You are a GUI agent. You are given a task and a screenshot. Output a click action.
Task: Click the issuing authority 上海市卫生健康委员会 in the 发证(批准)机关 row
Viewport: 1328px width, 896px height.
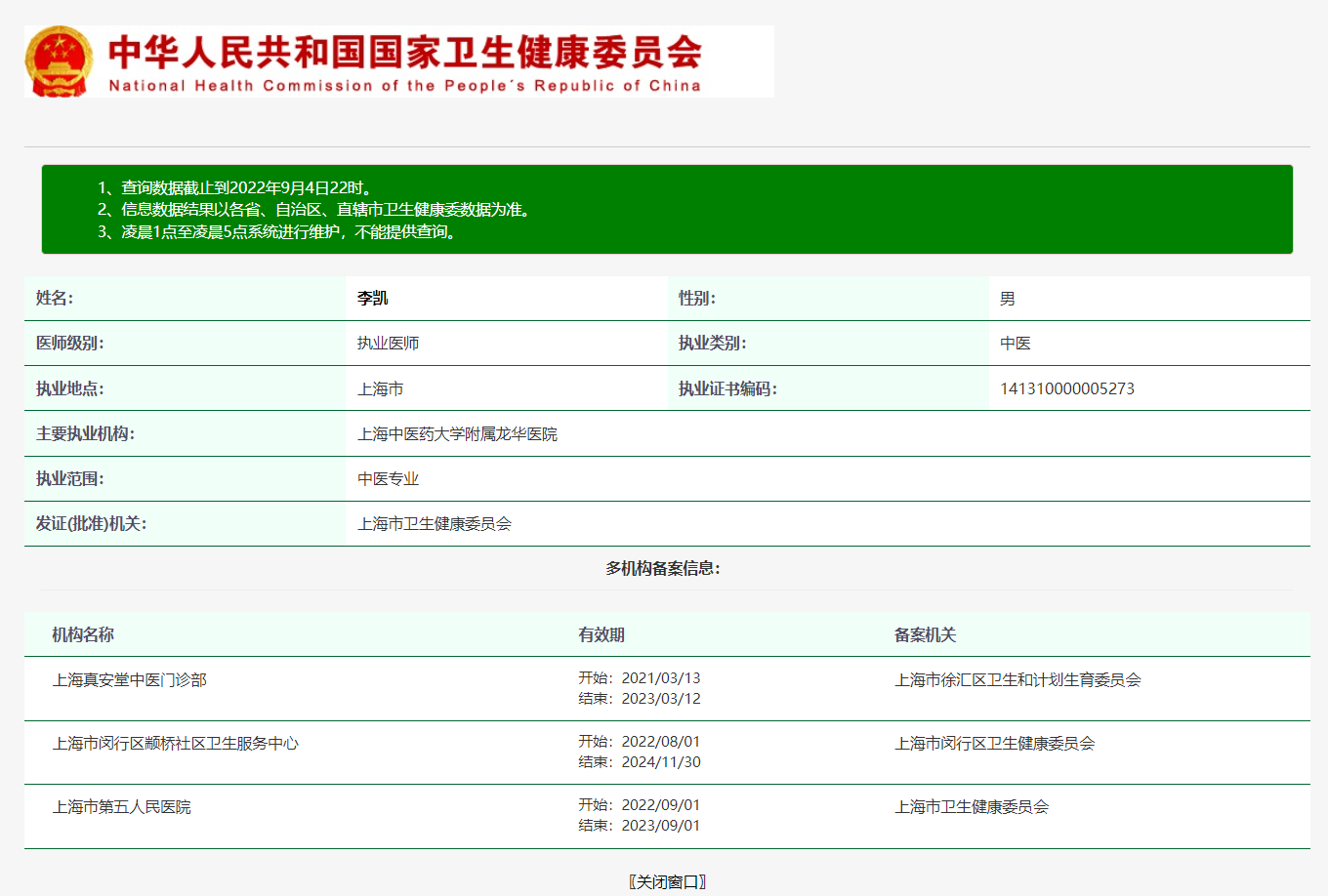click(x=435, y=523)
